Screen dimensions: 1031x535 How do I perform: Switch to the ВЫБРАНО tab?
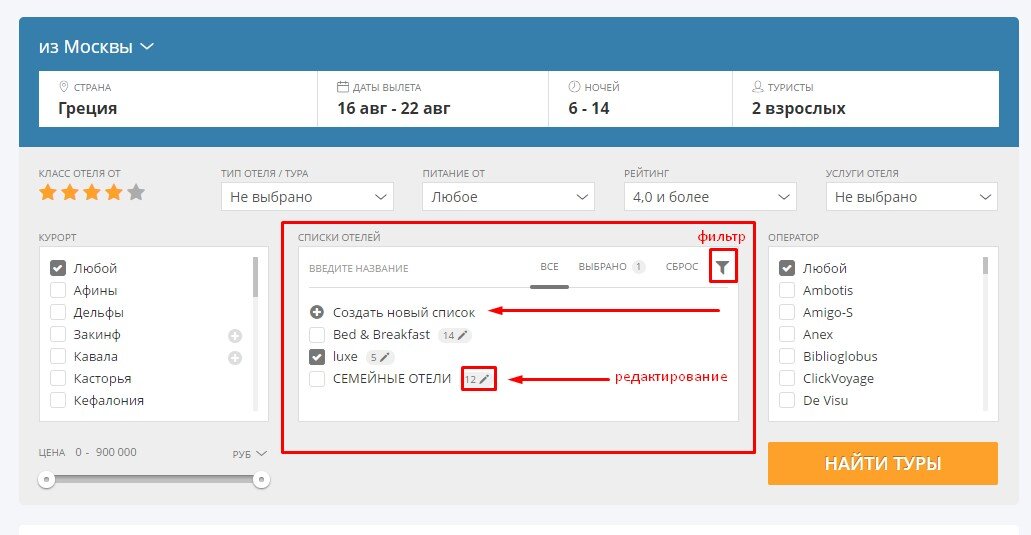(611, 267)
